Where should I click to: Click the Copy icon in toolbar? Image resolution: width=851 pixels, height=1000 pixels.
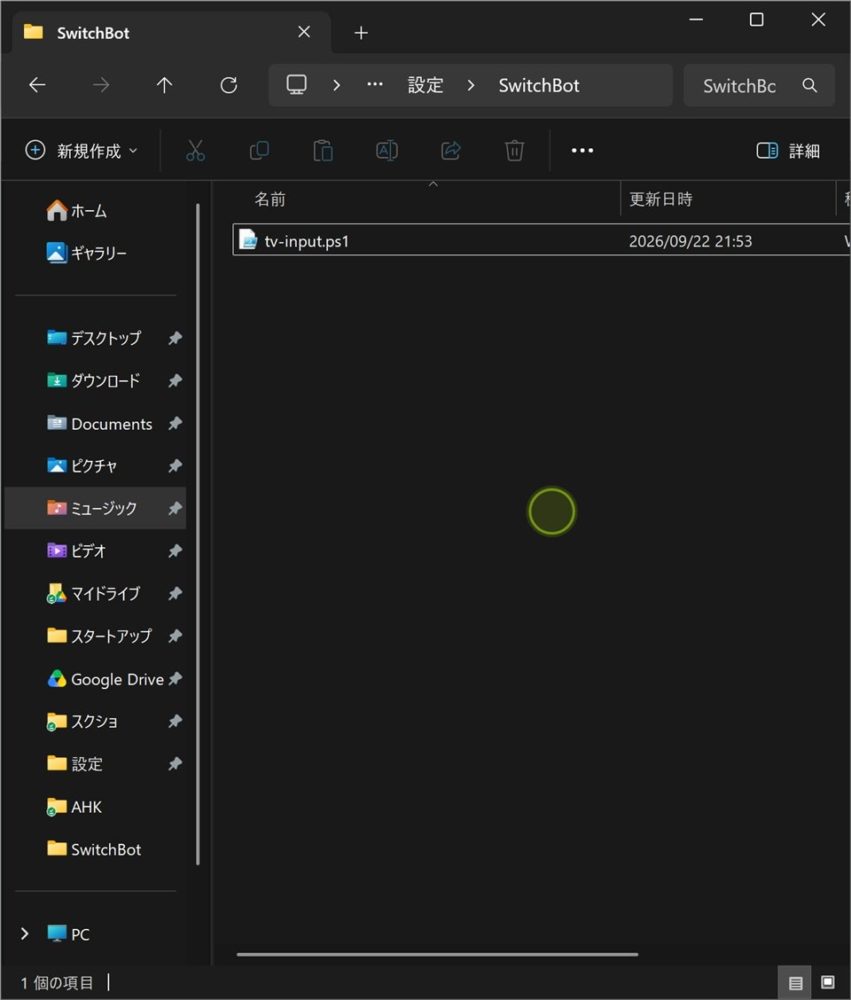[x=259, y=151]
